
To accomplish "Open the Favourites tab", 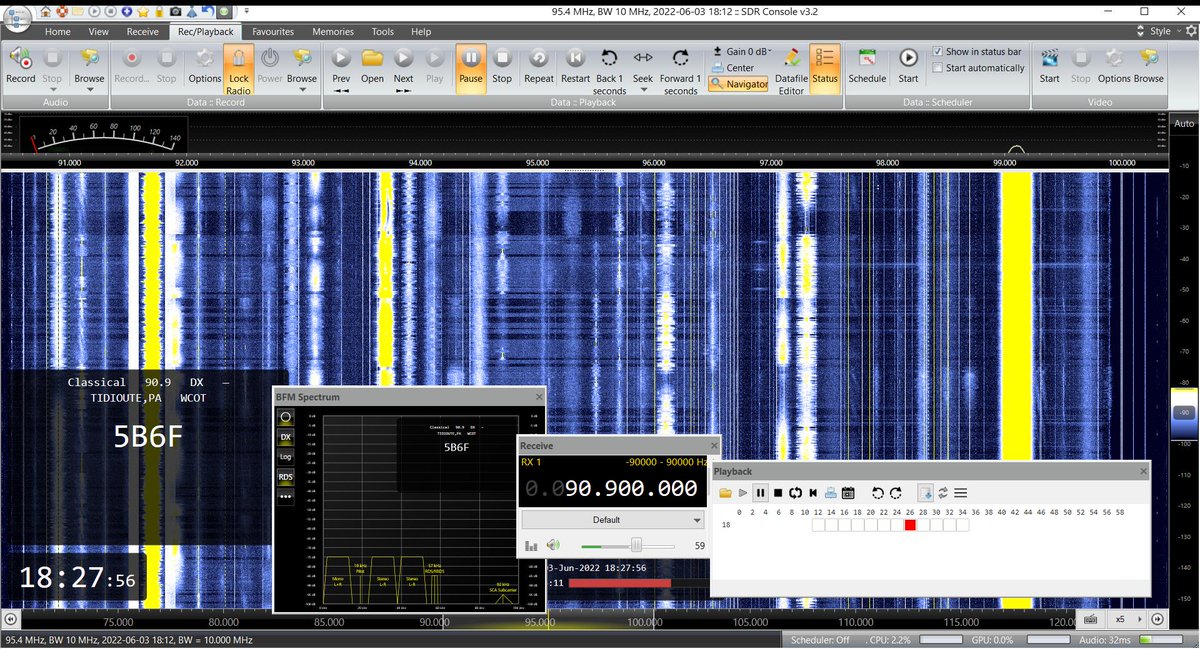I will (273, 32).
